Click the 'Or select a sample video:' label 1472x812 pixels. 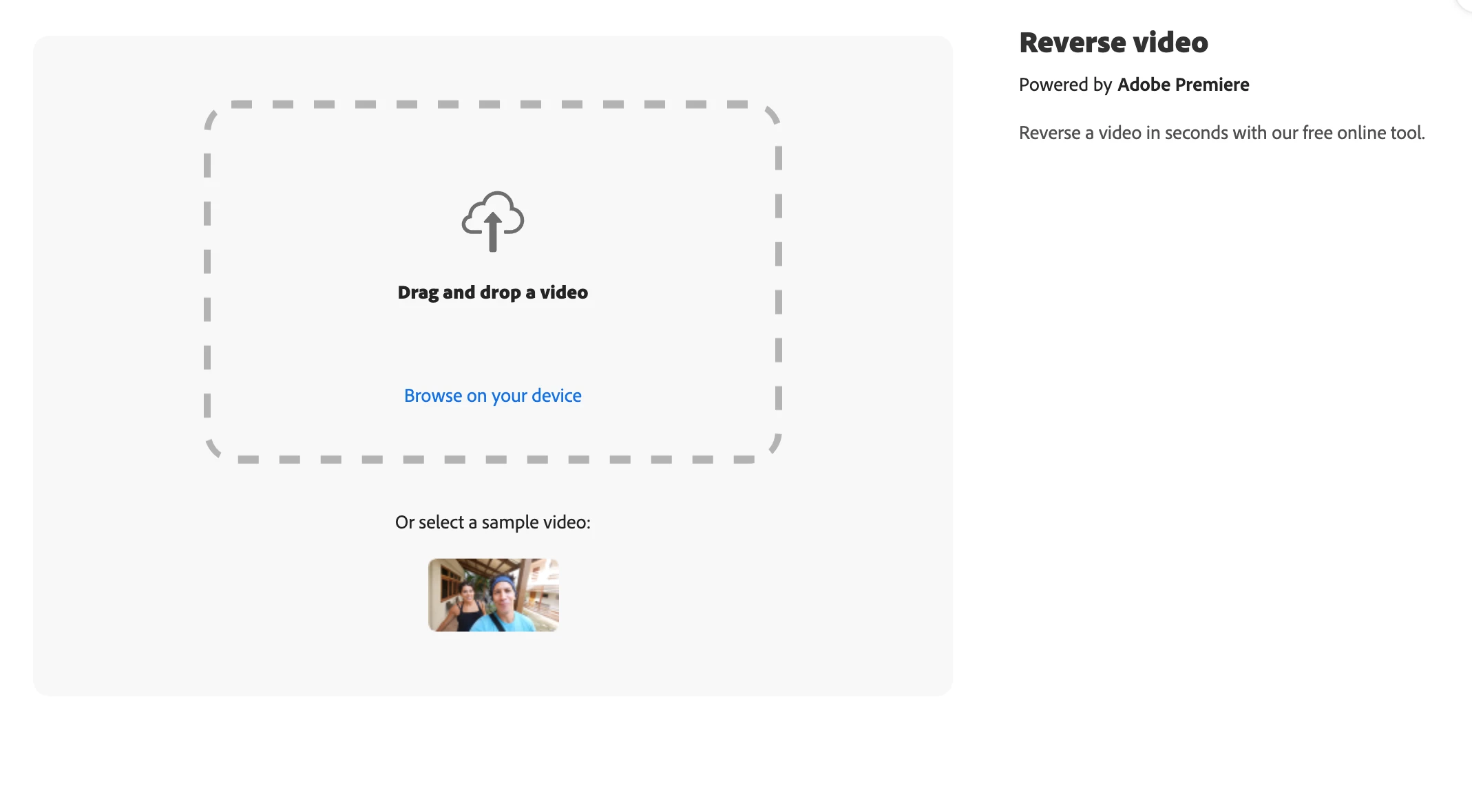coord(492,522)
